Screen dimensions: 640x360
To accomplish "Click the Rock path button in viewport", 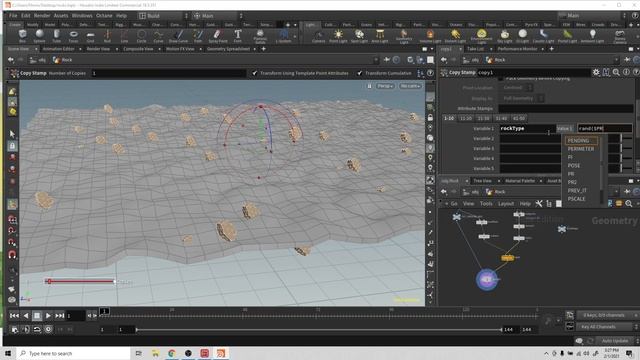I will [62, 60].
